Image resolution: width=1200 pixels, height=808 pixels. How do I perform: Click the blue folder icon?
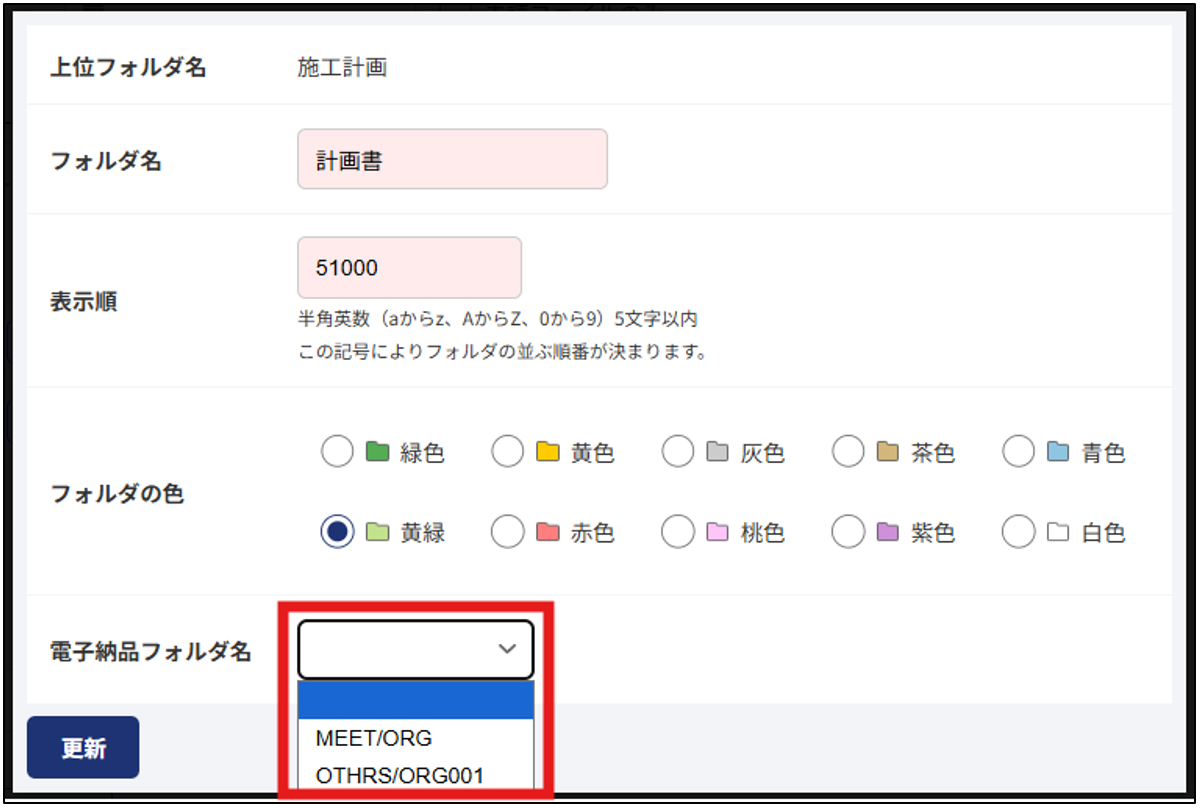tap(1058, 452)
